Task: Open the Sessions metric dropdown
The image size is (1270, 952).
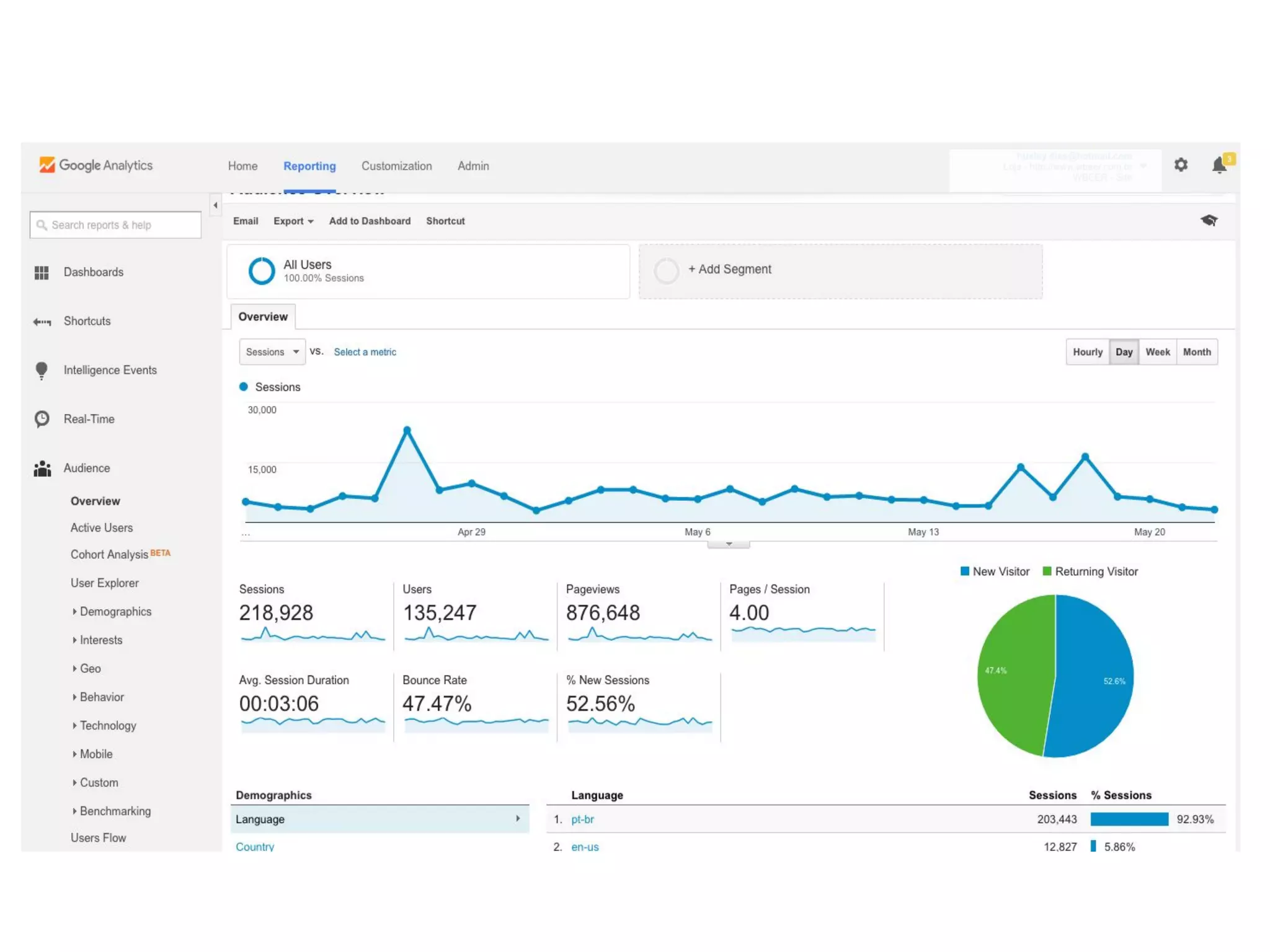Action: (272, 352)
